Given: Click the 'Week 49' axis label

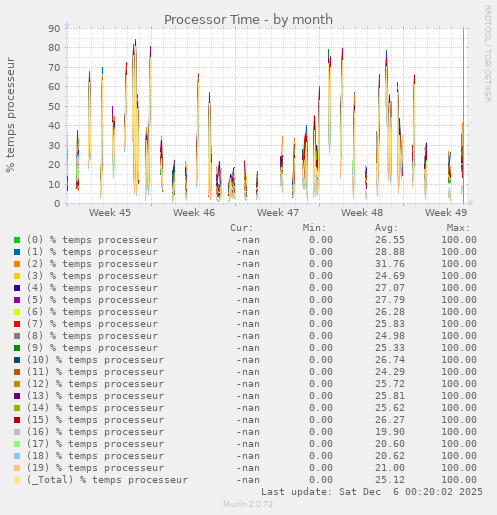Looking at the screenshot, I should [x=446, y=213].
